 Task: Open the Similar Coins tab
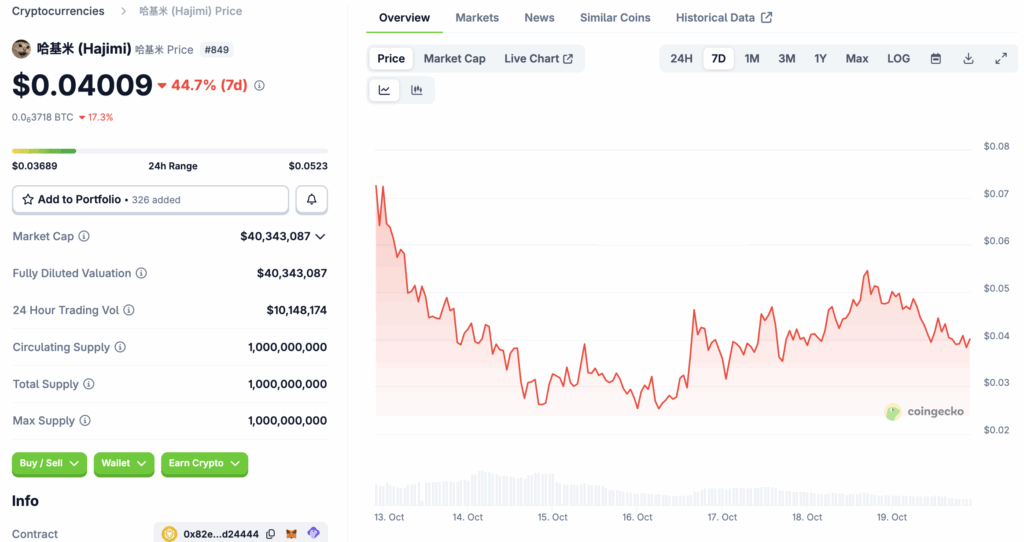615,18
